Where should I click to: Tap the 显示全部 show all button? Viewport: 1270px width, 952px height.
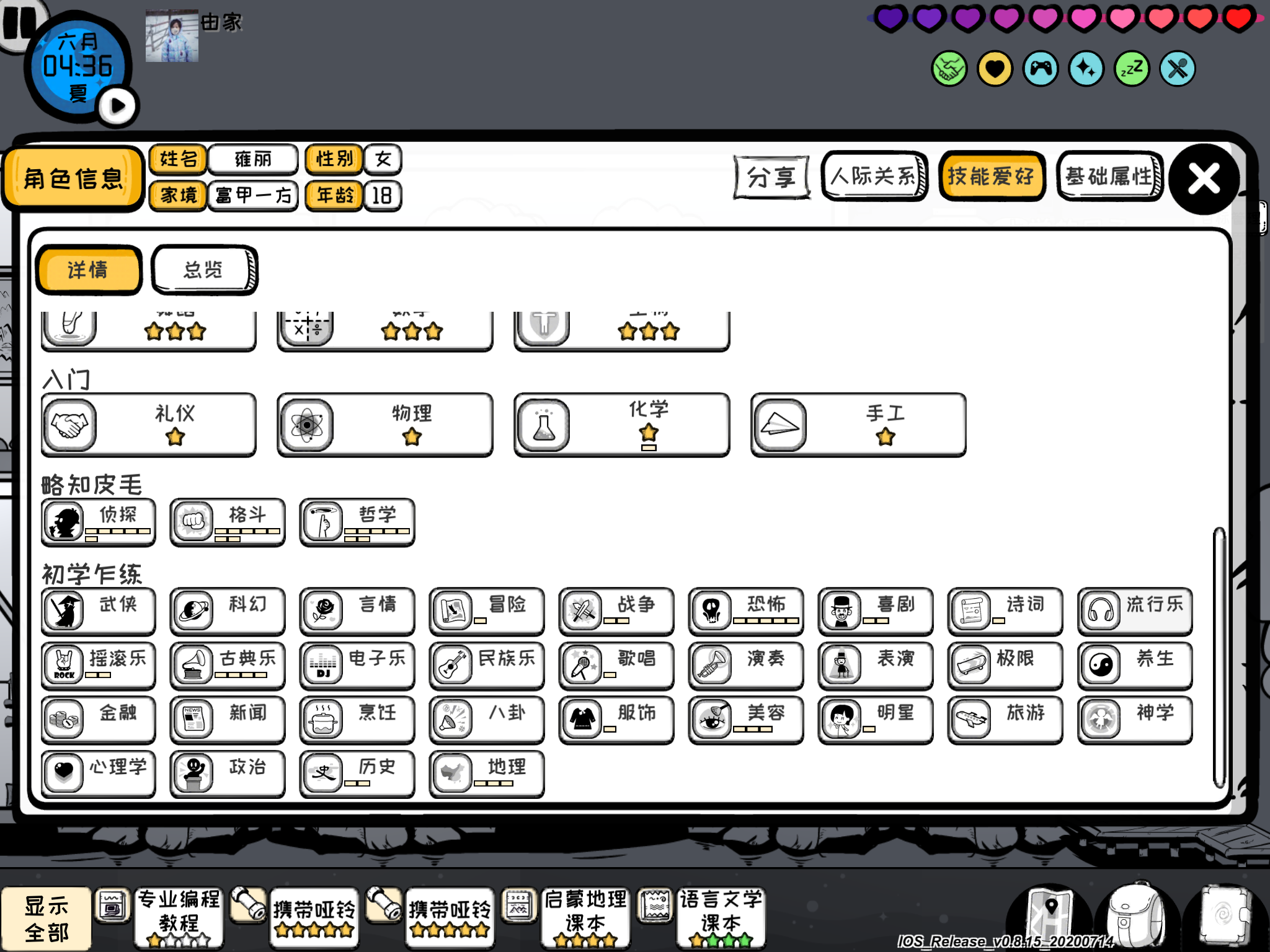[x=47, y=919]
